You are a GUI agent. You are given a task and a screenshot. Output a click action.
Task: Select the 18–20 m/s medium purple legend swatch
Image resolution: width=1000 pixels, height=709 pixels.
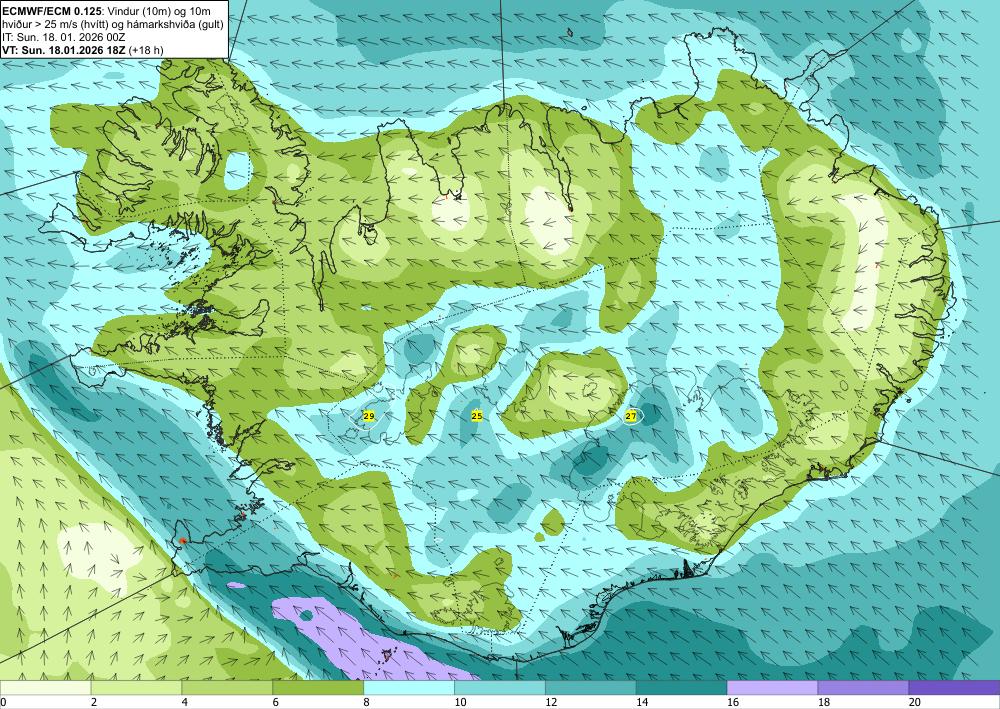click(x=863, y=687)
